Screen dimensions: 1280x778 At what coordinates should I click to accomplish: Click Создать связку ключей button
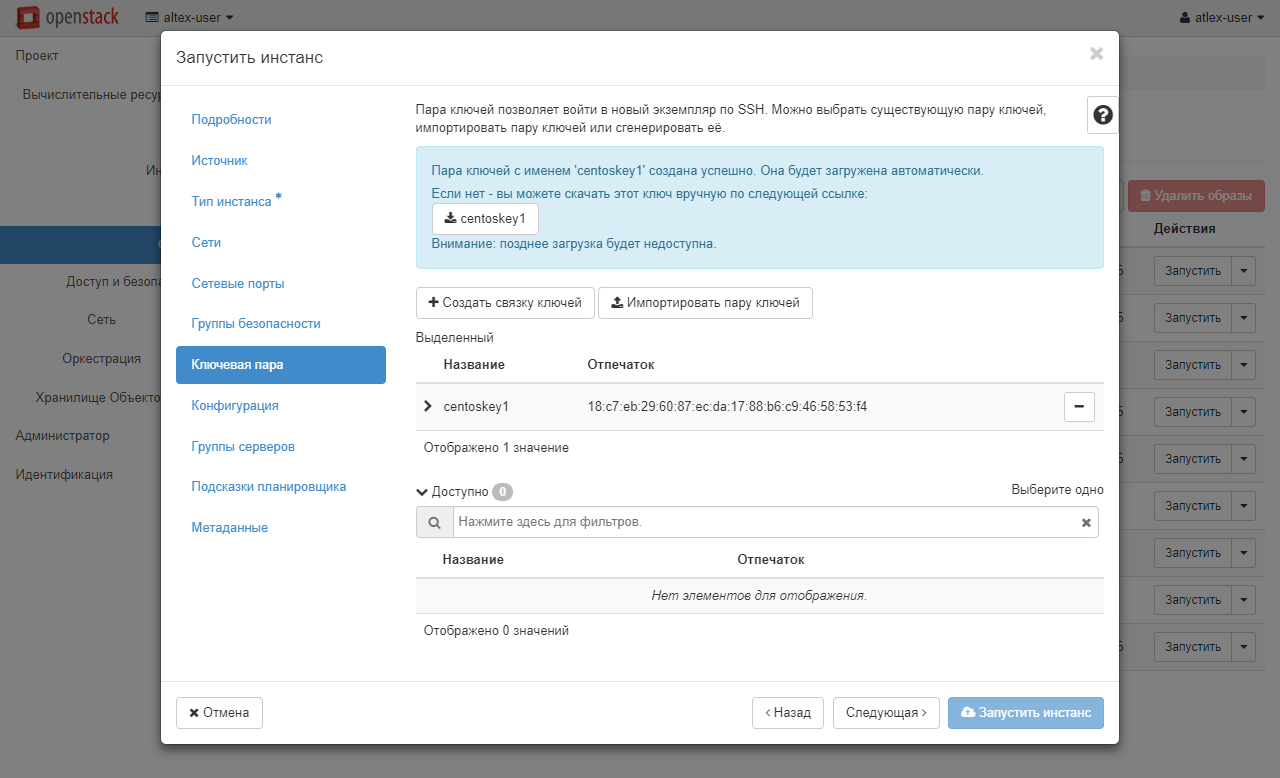coord(505,303)
